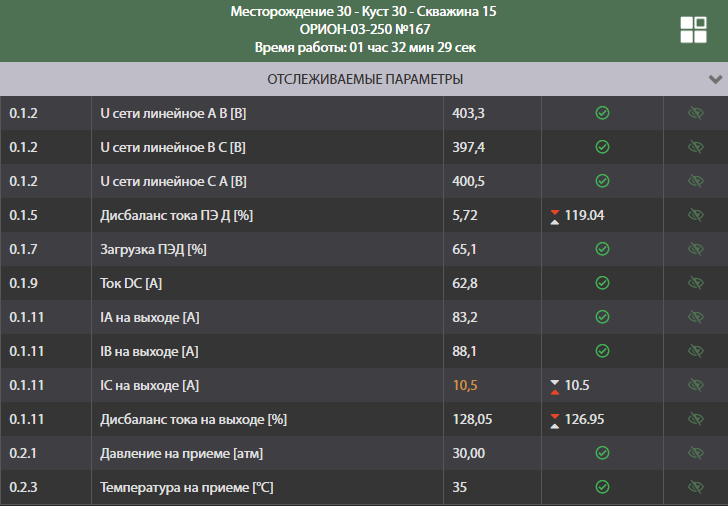Collapse the ОТСЛЕЖИВАЕМЫЕ ПАРАМЕТРЫ section chevron
The width and height of the screenshot is (728, 506).
point(715,79)
